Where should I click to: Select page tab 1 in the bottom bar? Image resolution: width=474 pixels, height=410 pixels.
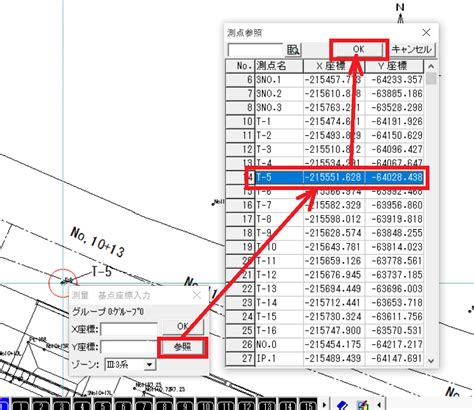[x=21, y=405]
